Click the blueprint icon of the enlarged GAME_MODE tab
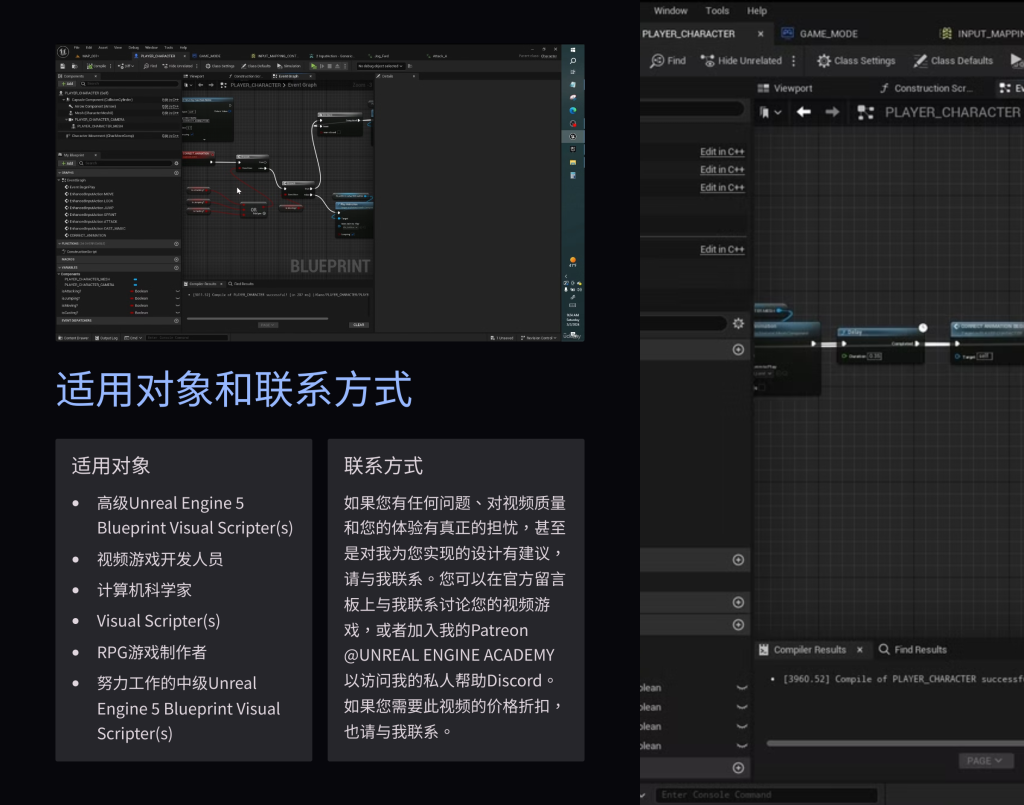The height and width of the screenshot is (805, 1024). (x=787, y=33)
